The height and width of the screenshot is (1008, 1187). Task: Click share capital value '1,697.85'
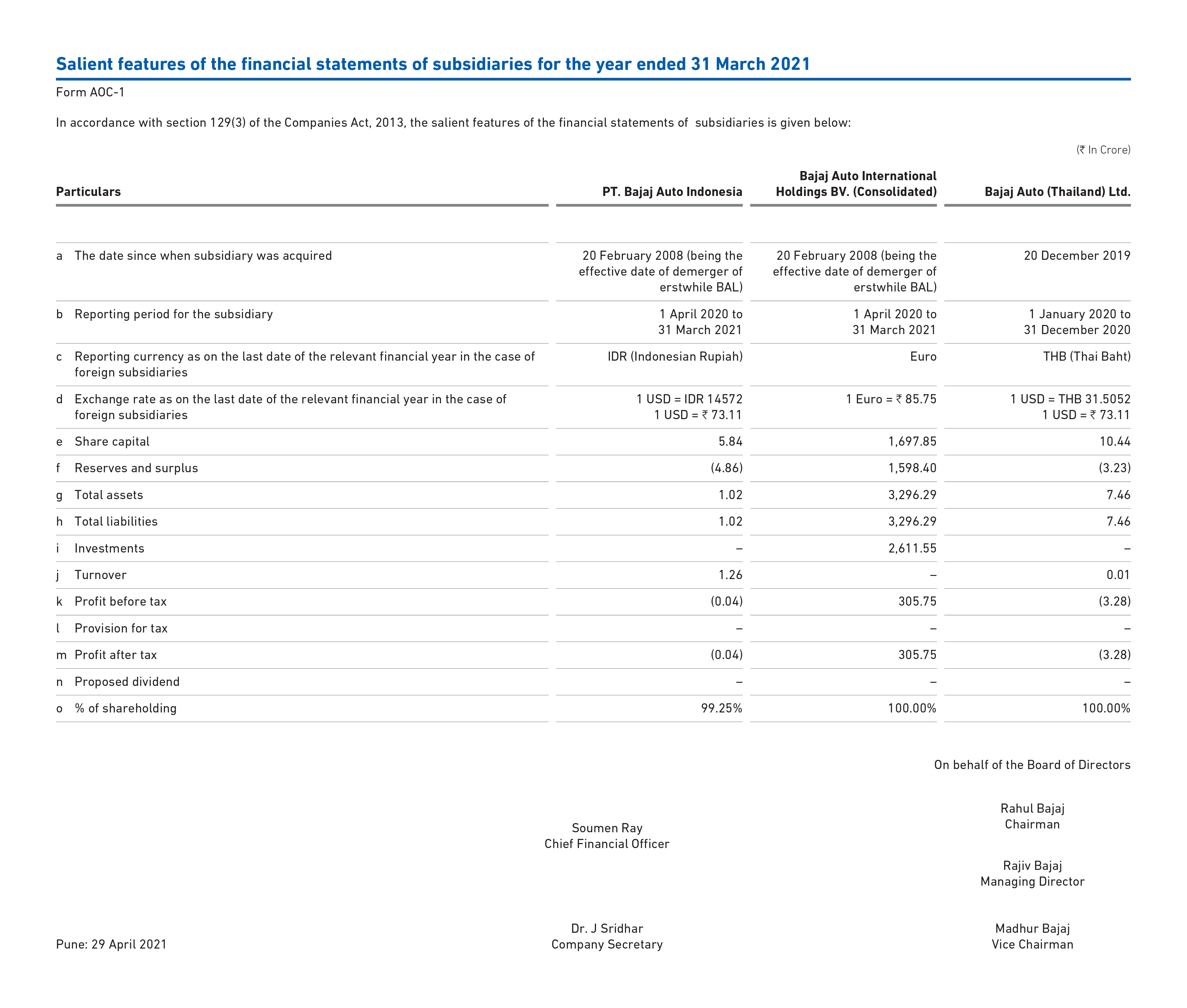[912, 442]
